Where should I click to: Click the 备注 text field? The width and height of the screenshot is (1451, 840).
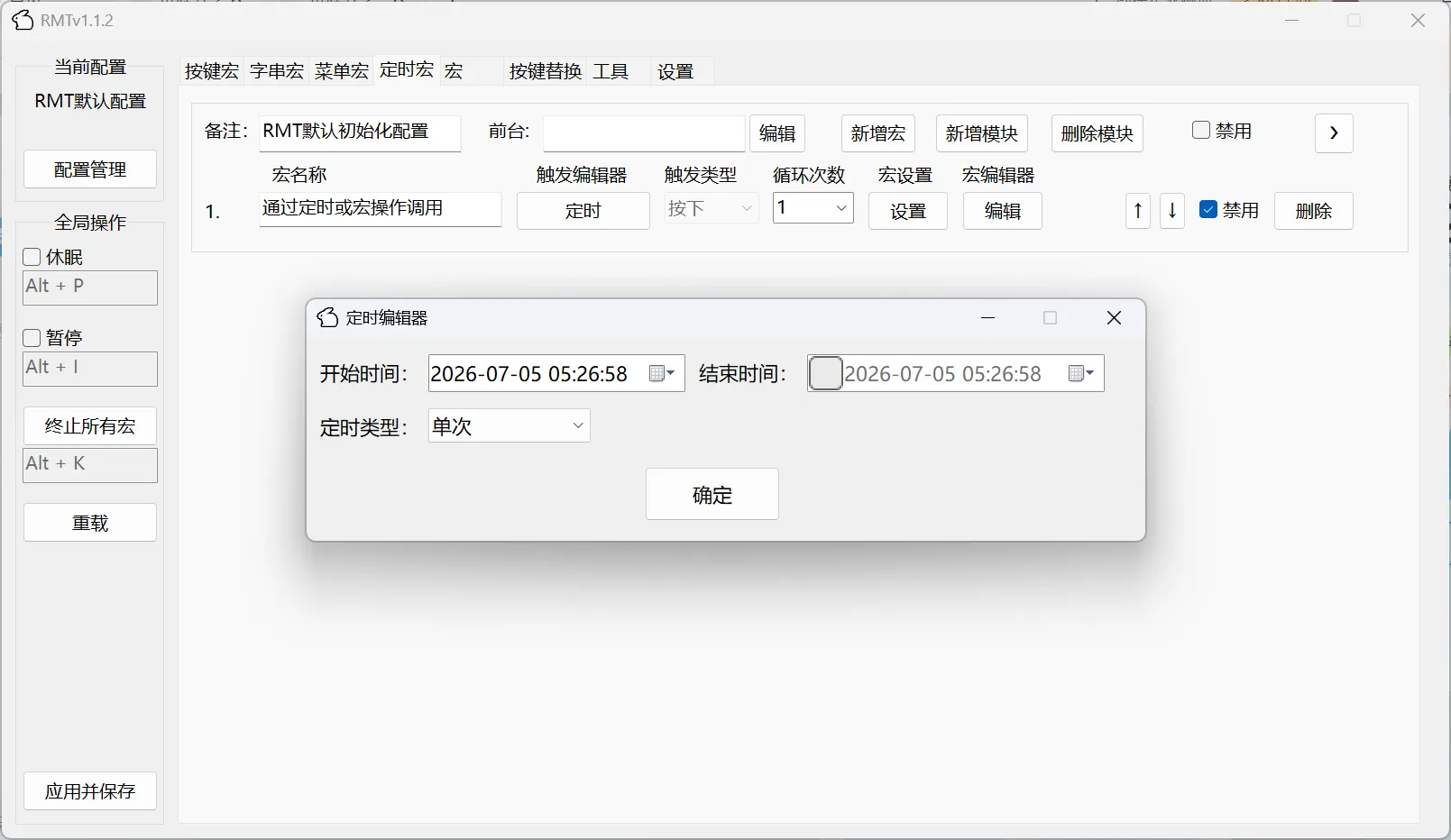pos(361,133)
